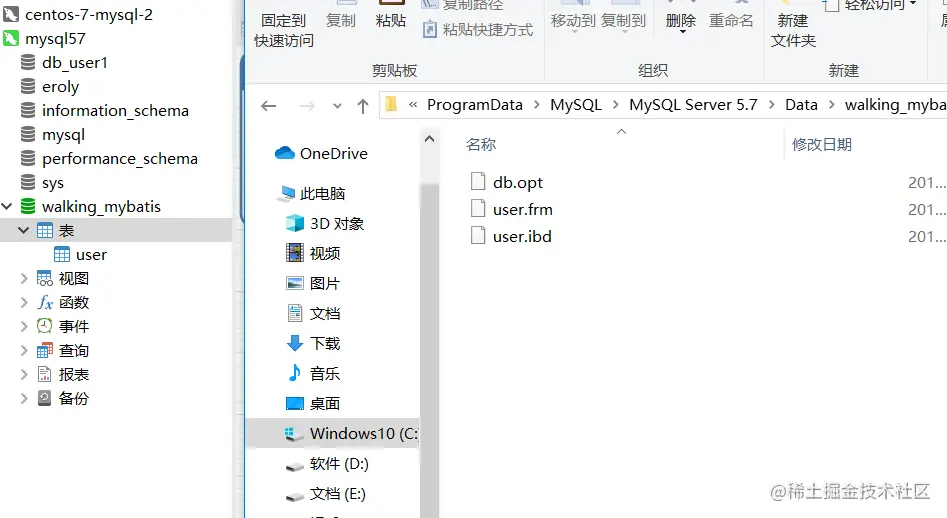This screenshot has height=518, width=947.
Task: Go up one folder level
Action: pyautogui.click(x=363, y=106)
